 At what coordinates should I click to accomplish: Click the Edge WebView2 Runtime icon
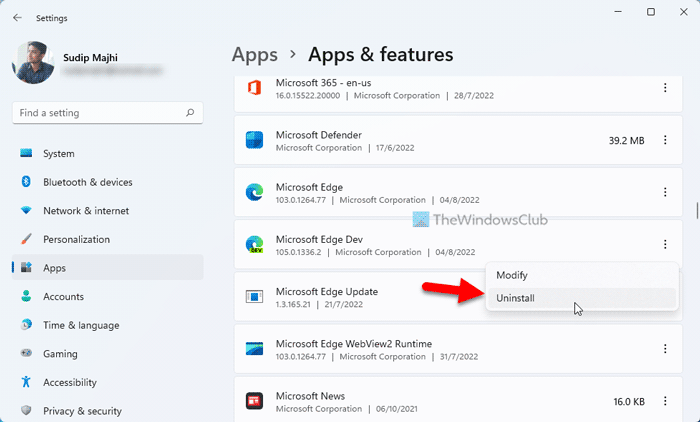(x=254, y=349)
